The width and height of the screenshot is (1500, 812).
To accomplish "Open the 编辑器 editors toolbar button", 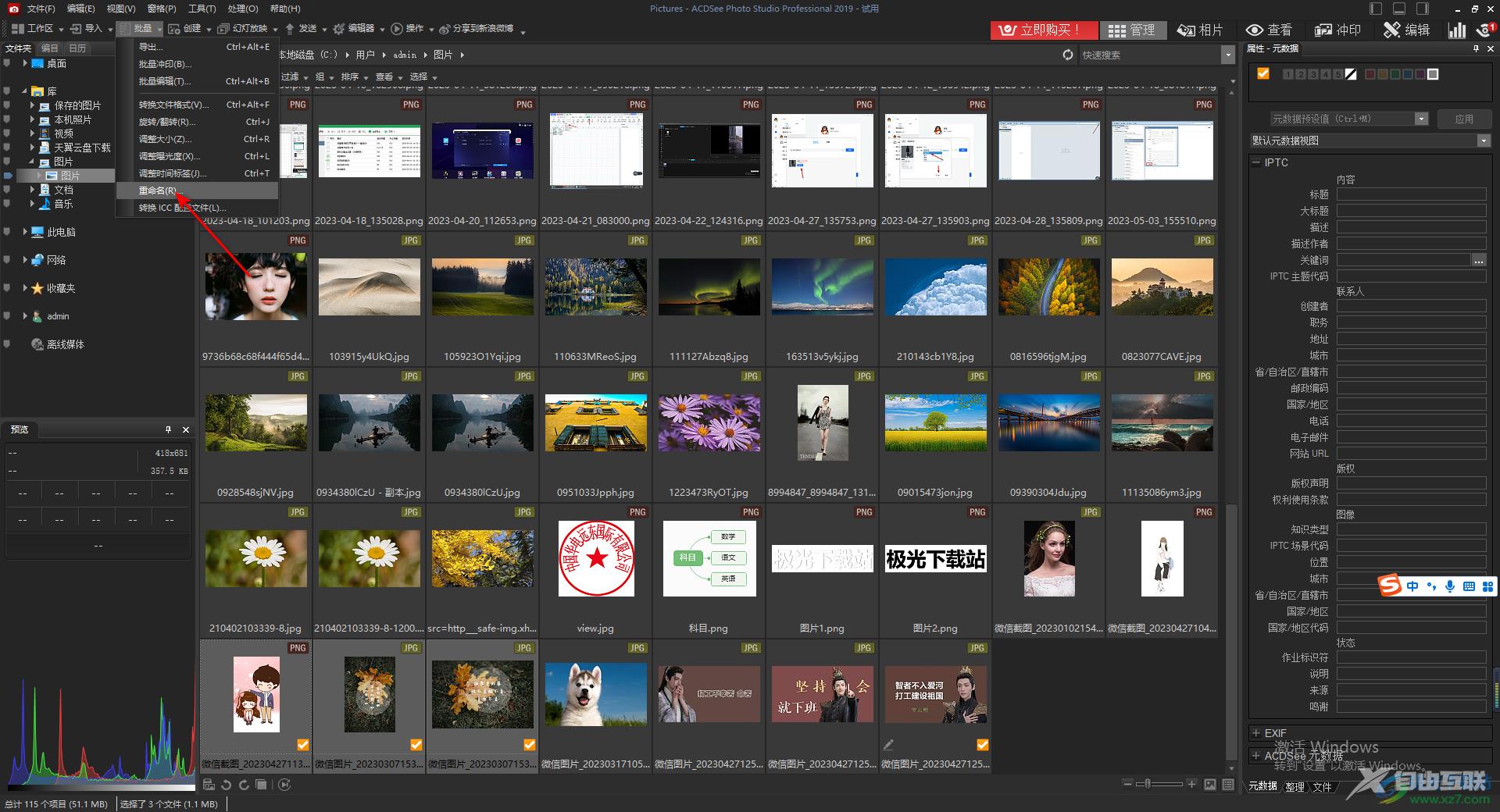I will pyautogui.click(x=358, y=29).
